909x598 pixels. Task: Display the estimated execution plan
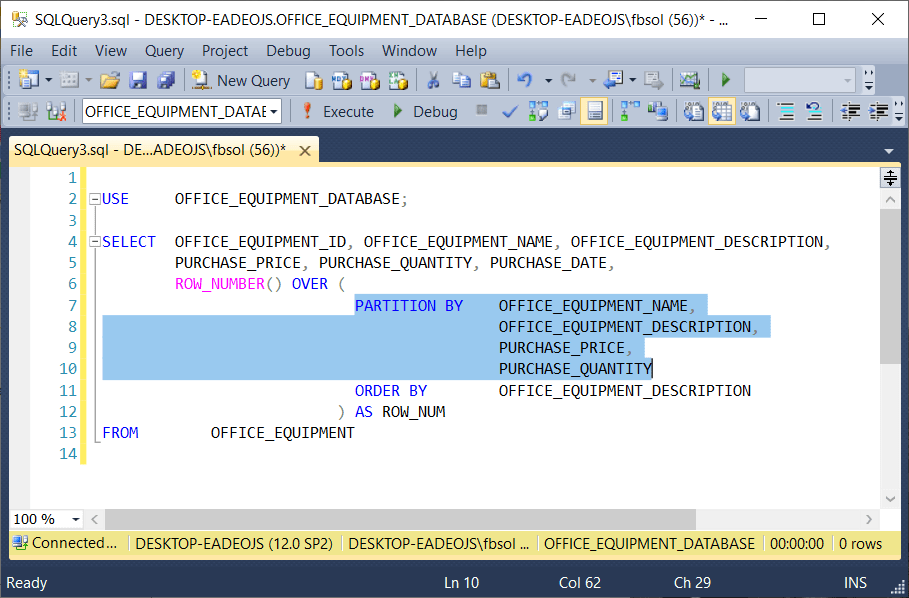537,111
